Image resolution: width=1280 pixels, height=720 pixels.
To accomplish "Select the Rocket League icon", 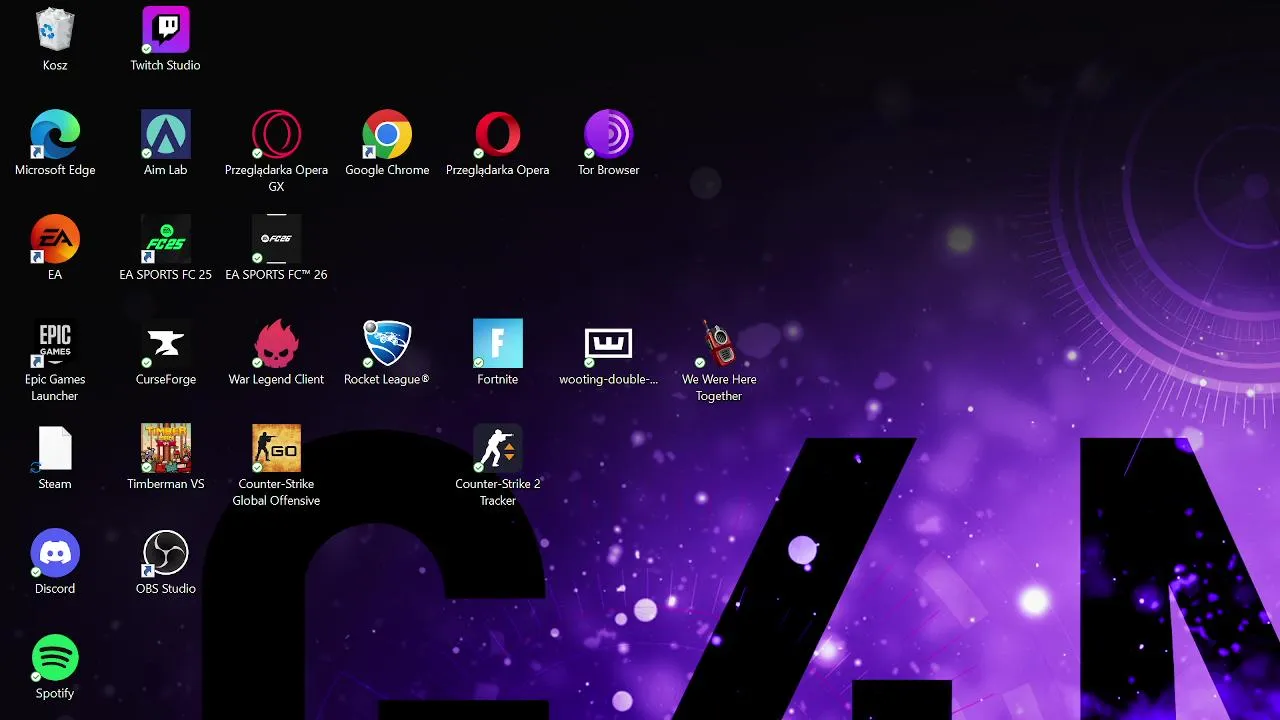I will click(x=387, y=344).
